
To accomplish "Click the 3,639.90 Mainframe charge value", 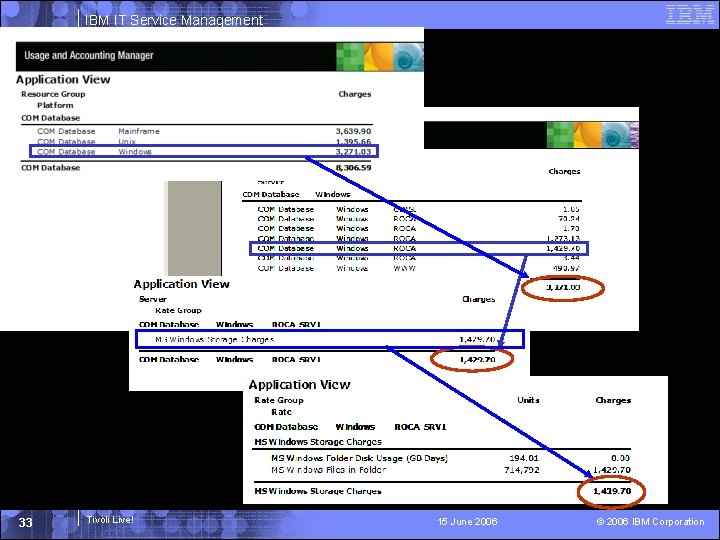I will (x=353, y=131).
